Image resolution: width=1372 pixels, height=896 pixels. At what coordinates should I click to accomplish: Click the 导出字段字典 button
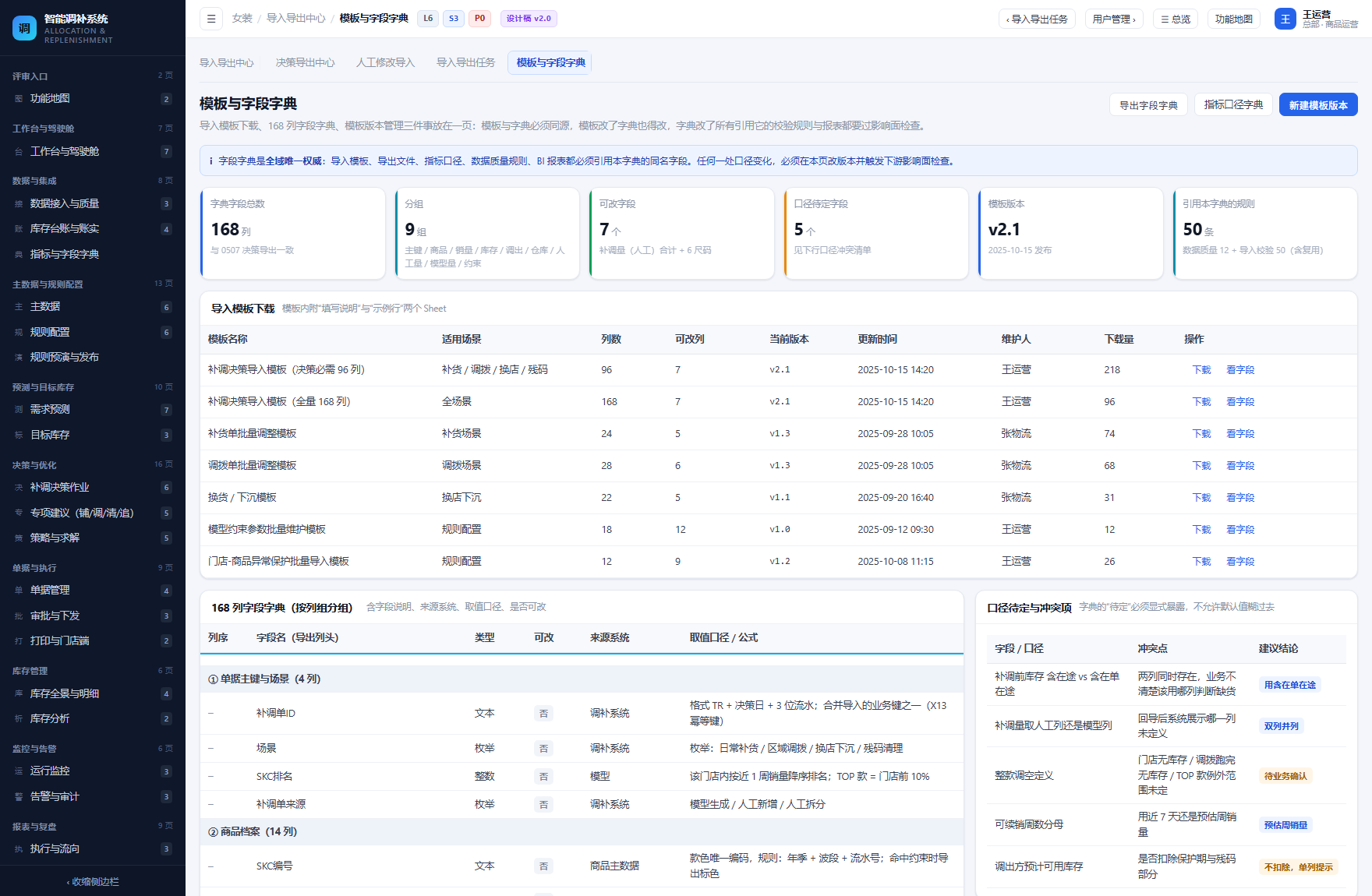click(1149, 105)
